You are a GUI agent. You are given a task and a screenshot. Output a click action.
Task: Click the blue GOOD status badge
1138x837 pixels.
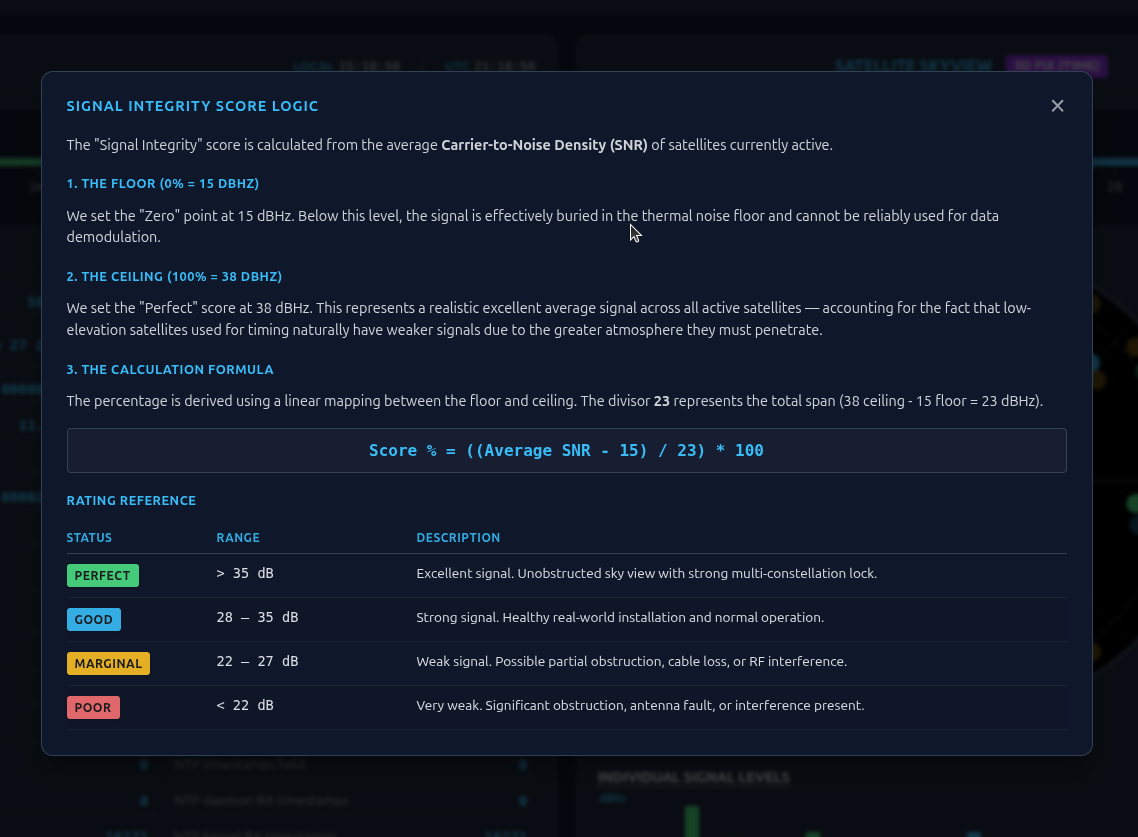pos(93,619)
